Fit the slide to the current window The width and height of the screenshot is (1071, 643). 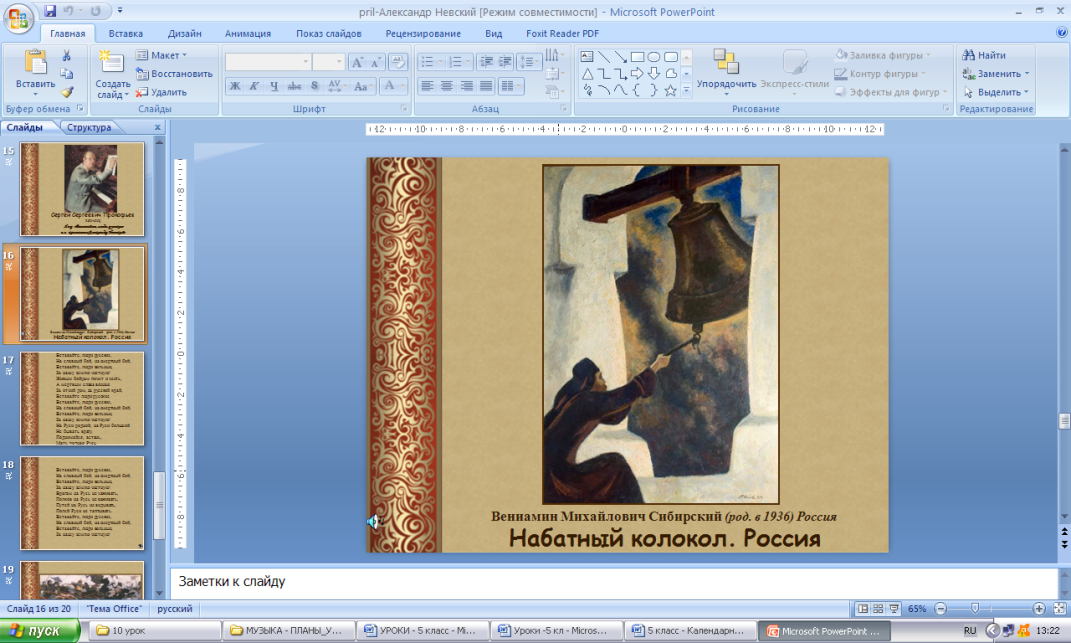[x=1059, y=609]
